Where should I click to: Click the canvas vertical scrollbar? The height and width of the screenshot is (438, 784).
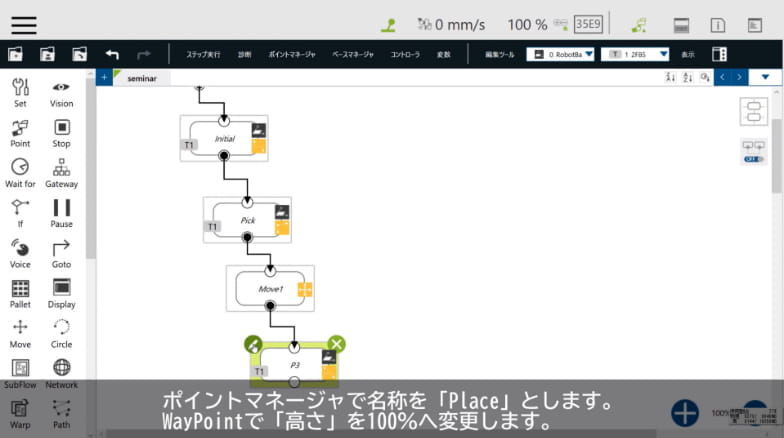point(776,156)
